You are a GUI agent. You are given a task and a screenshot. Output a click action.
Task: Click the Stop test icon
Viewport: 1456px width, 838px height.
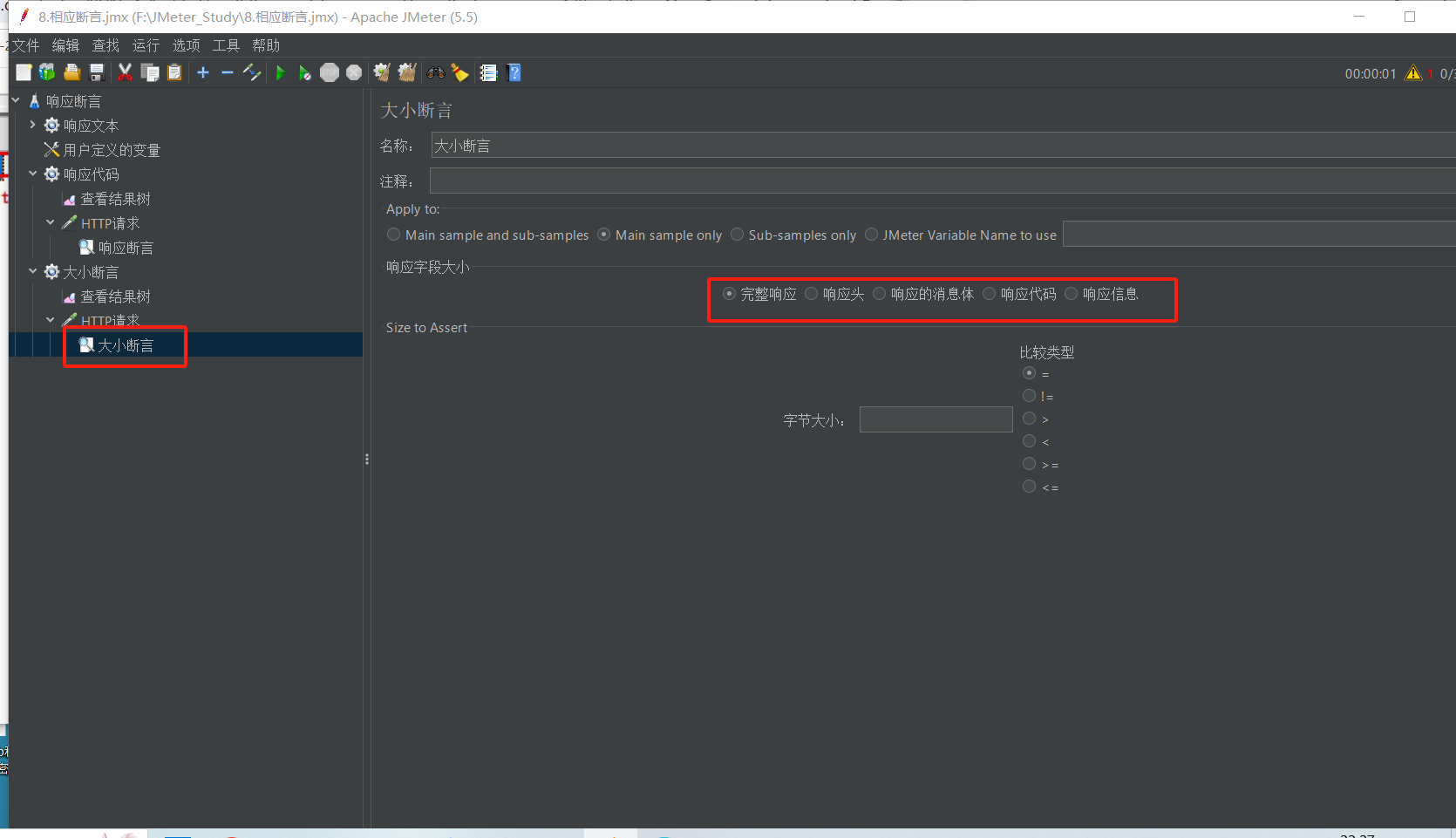329,72
